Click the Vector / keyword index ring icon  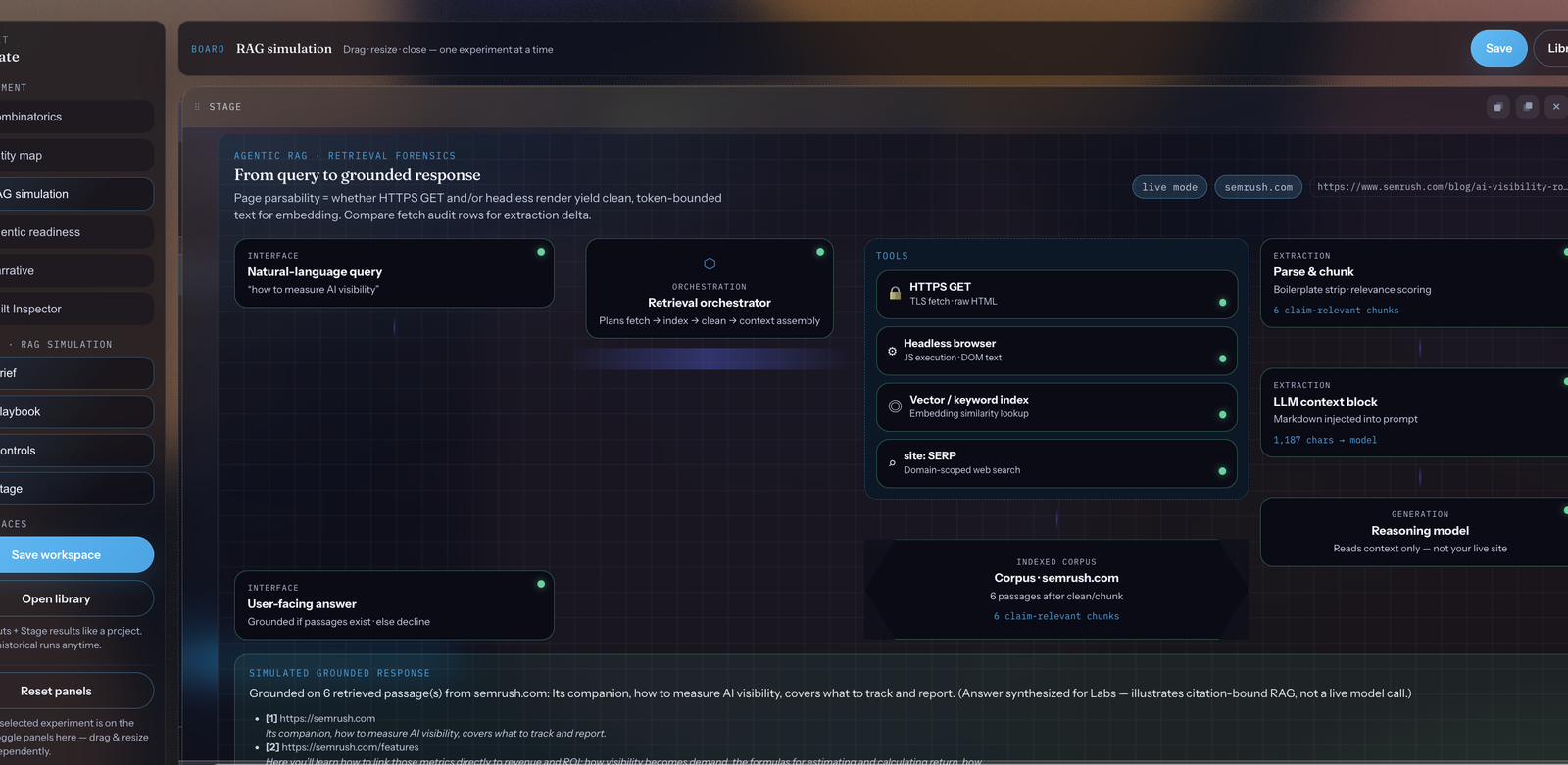[895, 406]
